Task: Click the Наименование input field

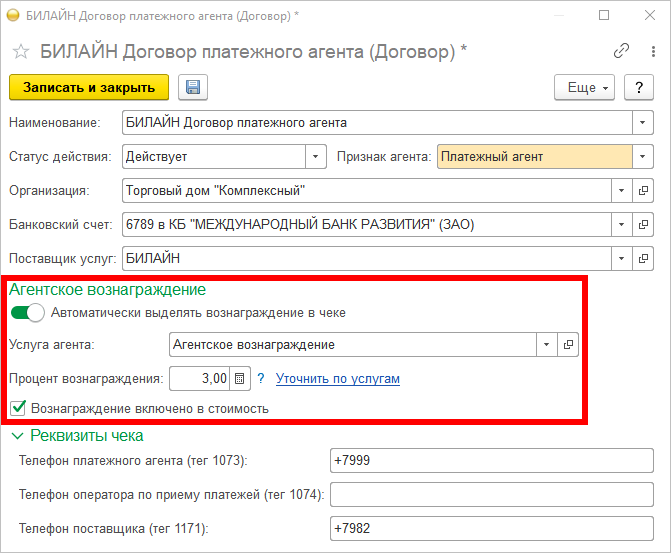Action: 377,123
